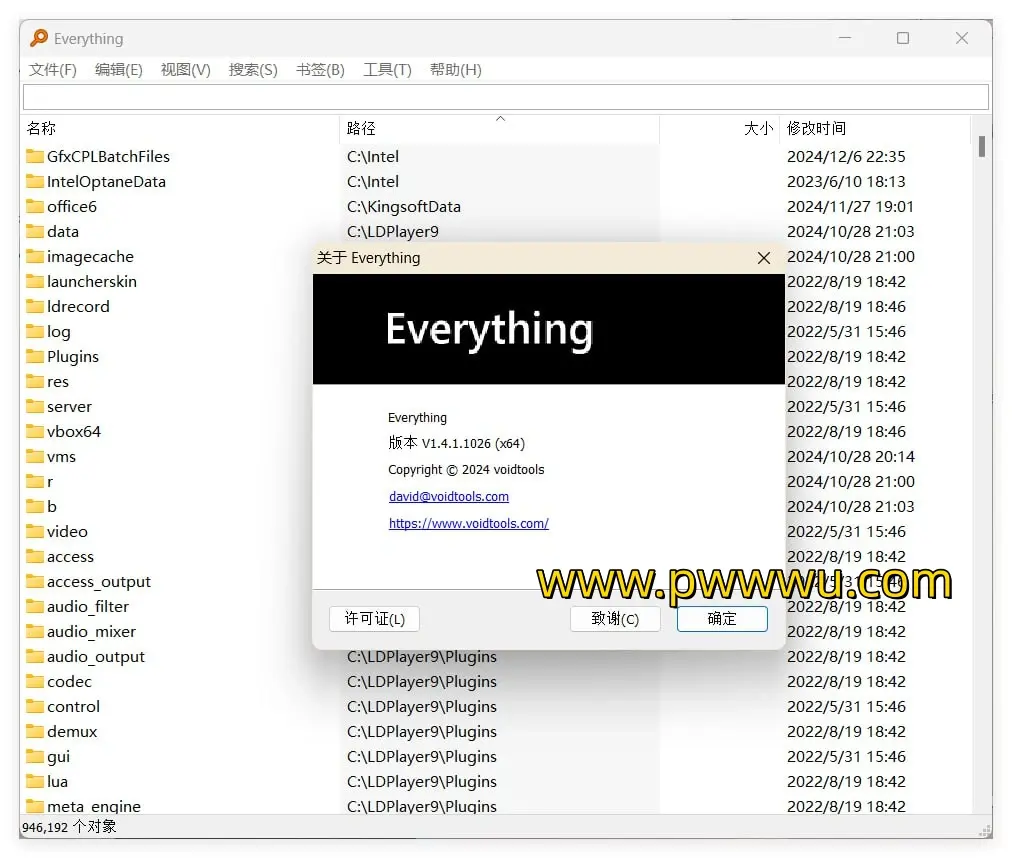Screen dimensions: 1012x858
Task: Open the david@voidtools.com email link
Action: pos(448,496)
